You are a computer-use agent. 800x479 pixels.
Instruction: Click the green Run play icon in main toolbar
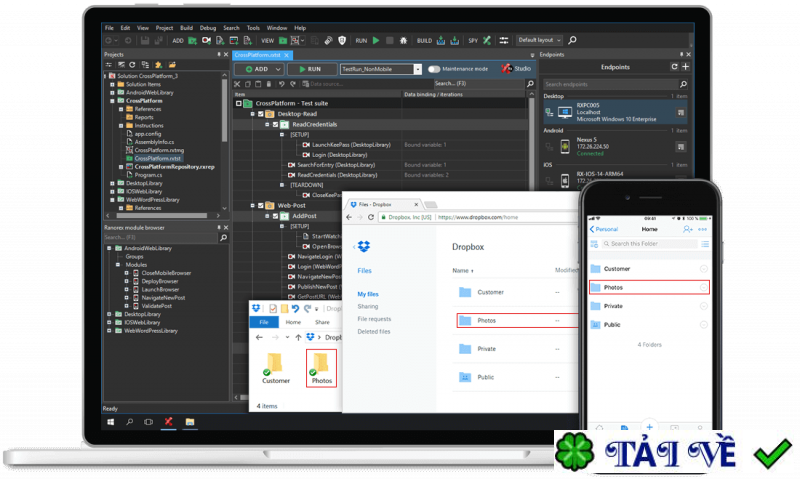[x=376, y=40]
